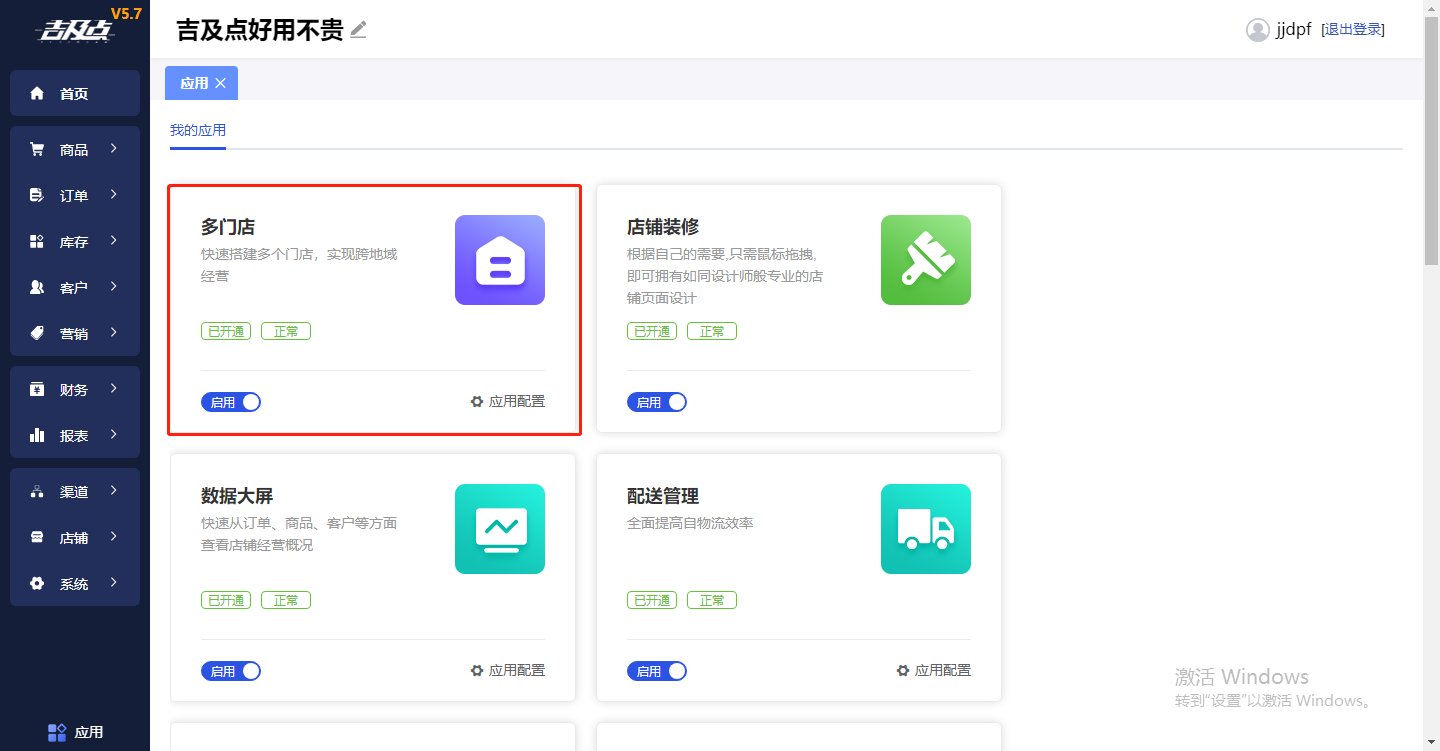This screenshot has height=751, width=1440.
Task: Click the 订单 order icon
Action: (37, 195)
